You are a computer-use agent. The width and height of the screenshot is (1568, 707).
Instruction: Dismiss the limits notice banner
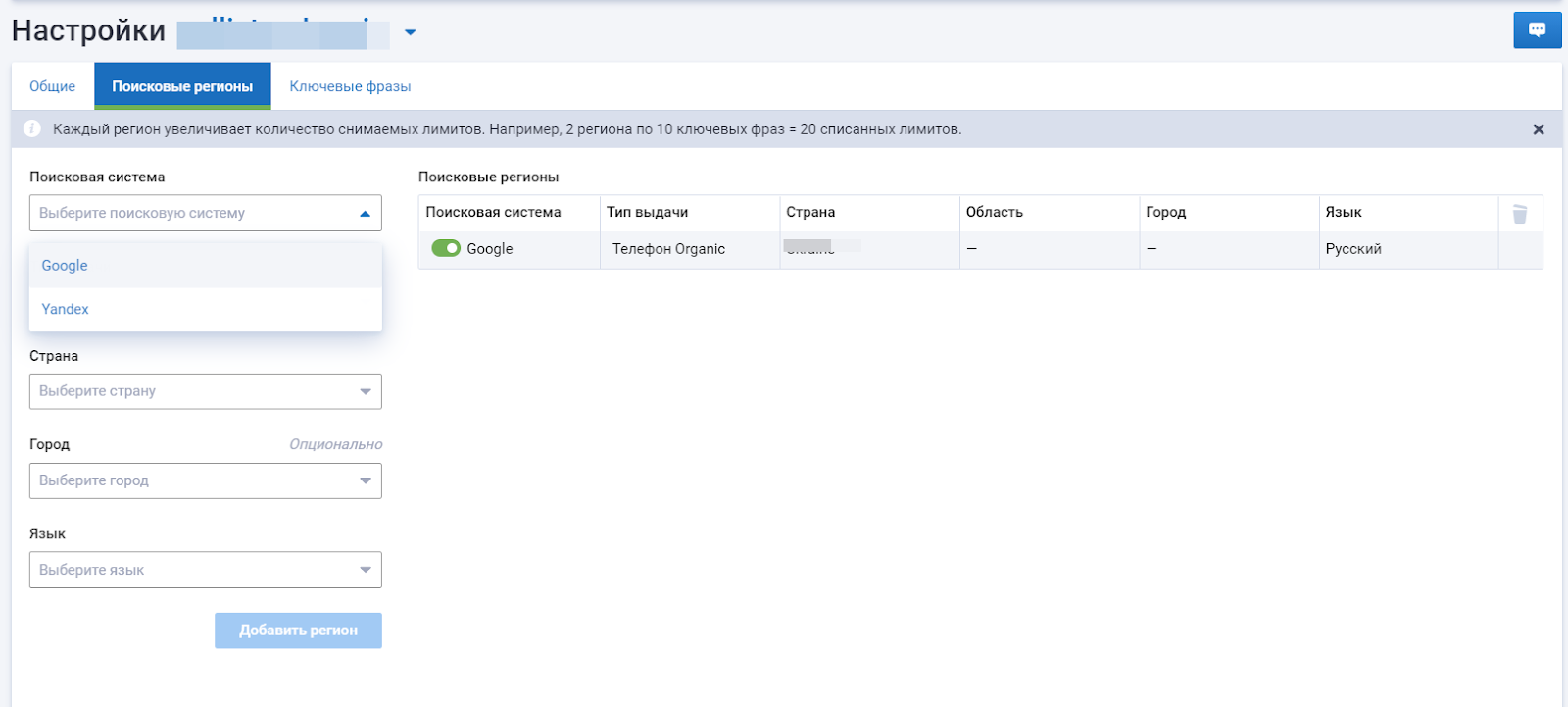pos(1538,129)
